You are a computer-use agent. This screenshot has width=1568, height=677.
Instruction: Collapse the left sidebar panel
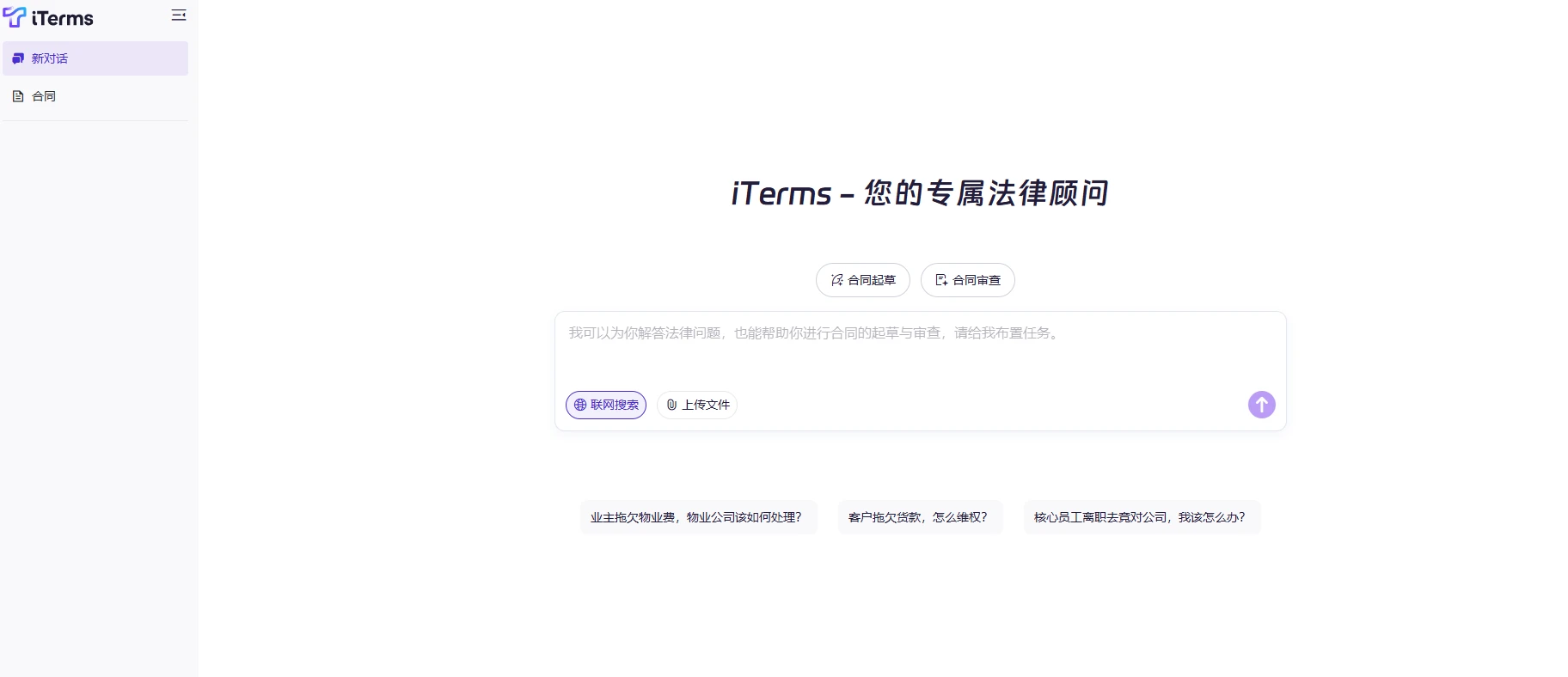179,15
